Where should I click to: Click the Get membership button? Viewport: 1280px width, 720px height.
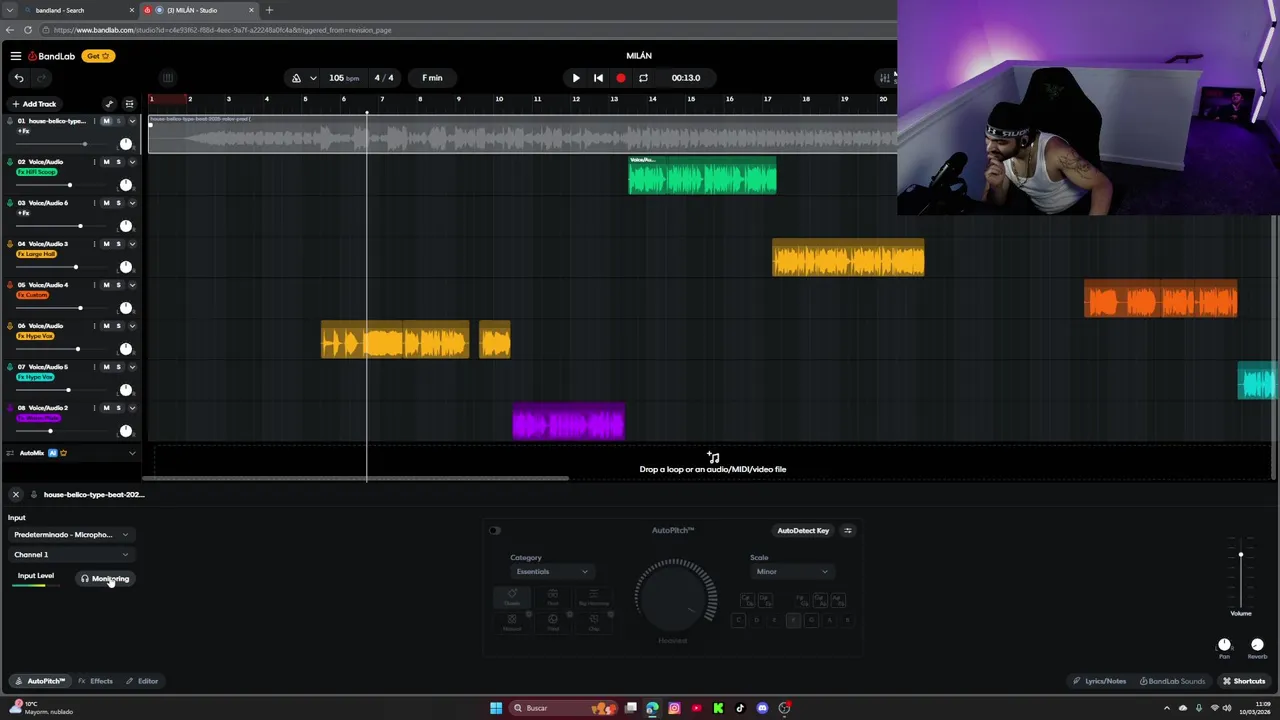[97, 56]
